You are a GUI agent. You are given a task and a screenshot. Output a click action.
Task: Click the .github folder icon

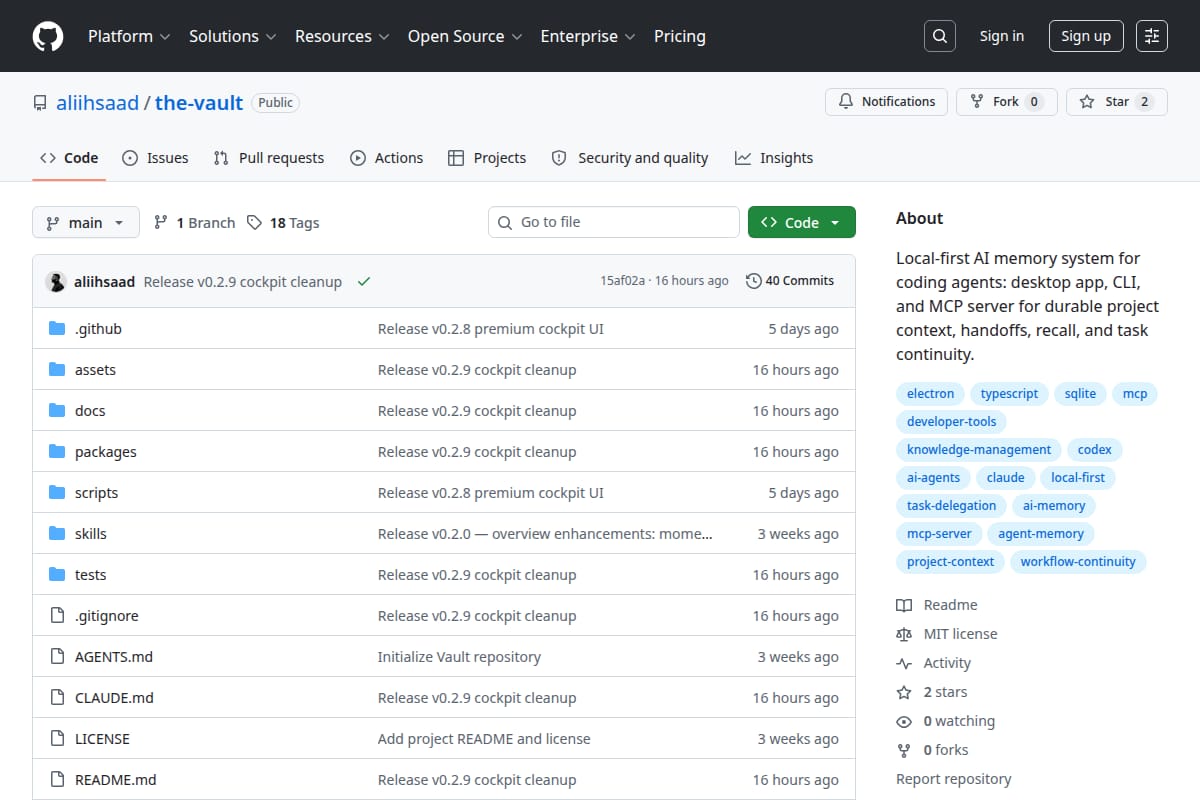coord(57,329)
